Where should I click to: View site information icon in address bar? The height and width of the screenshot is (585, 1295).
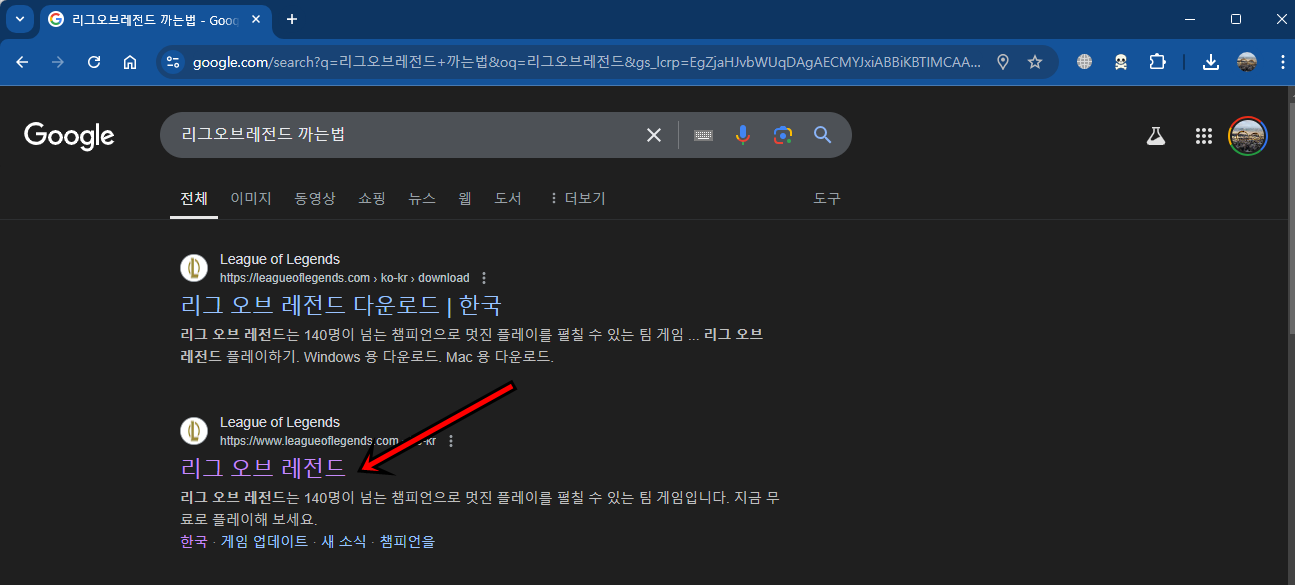tap(173, 62)
